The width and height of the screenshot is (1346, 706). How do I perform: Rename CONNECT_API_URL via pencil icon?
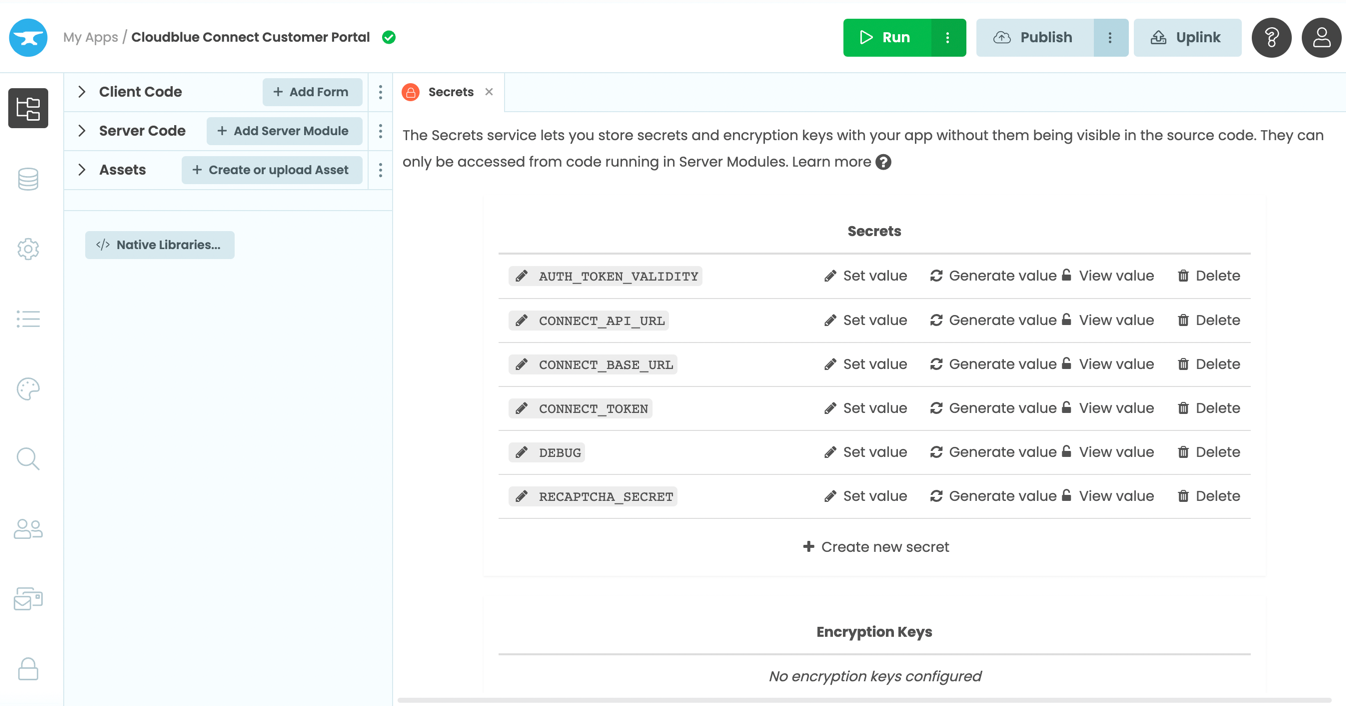point(521,320)
